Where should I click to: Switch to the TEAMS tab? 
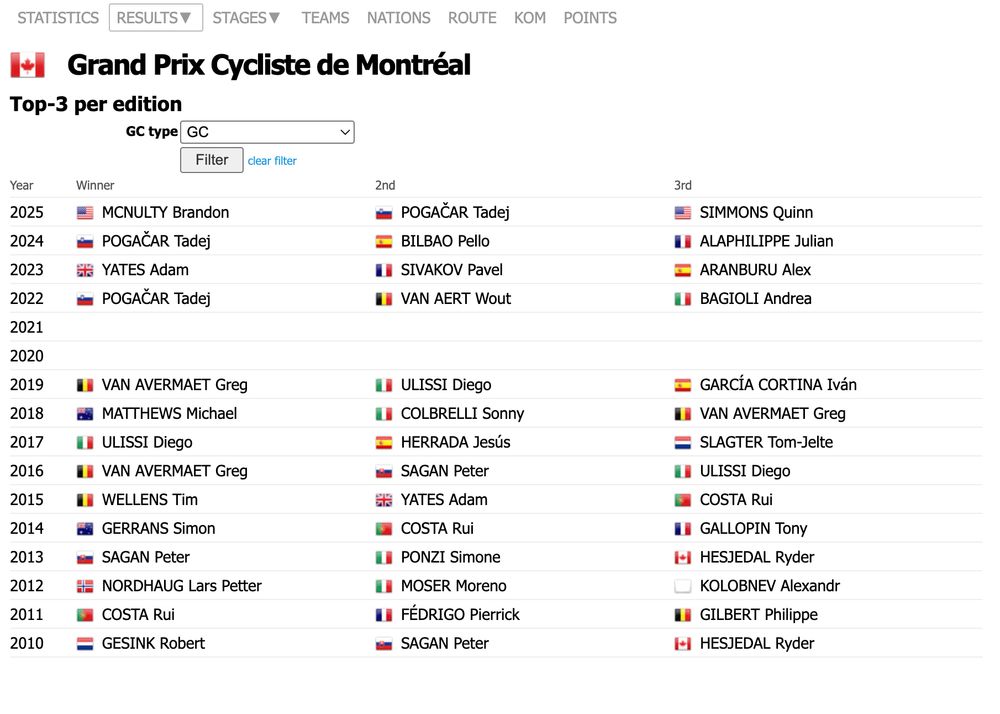click(326, 18)
